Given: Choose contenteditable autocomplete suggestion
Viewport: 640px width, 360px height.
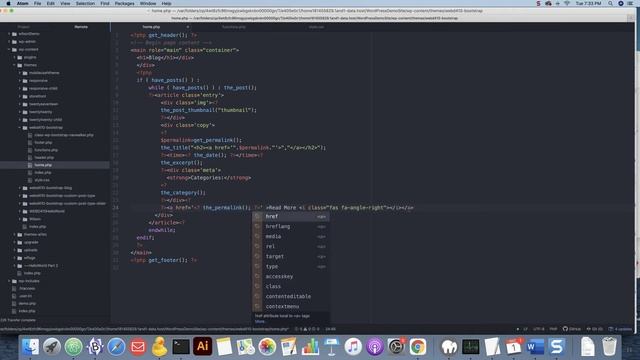Looking at the screenshot, I should click(290, 296).
